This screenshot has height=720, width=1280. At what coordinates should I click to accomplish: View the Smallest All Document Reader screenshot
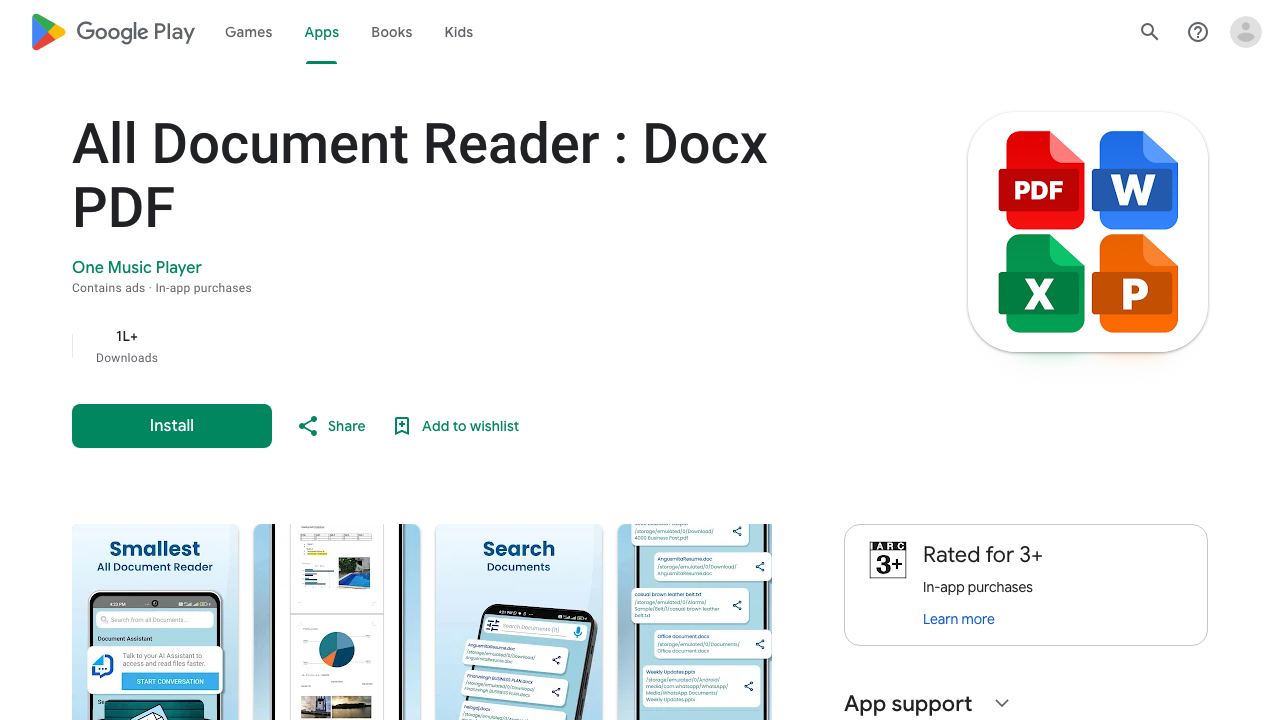[x=155, y=622]
